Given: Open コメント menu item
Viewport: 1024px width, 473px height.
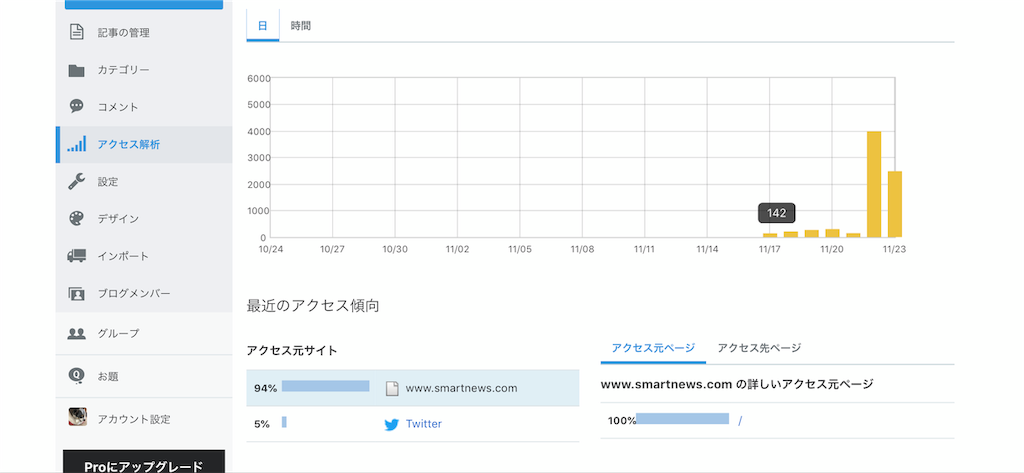Looking at the screenshot, I should [144, 106].
